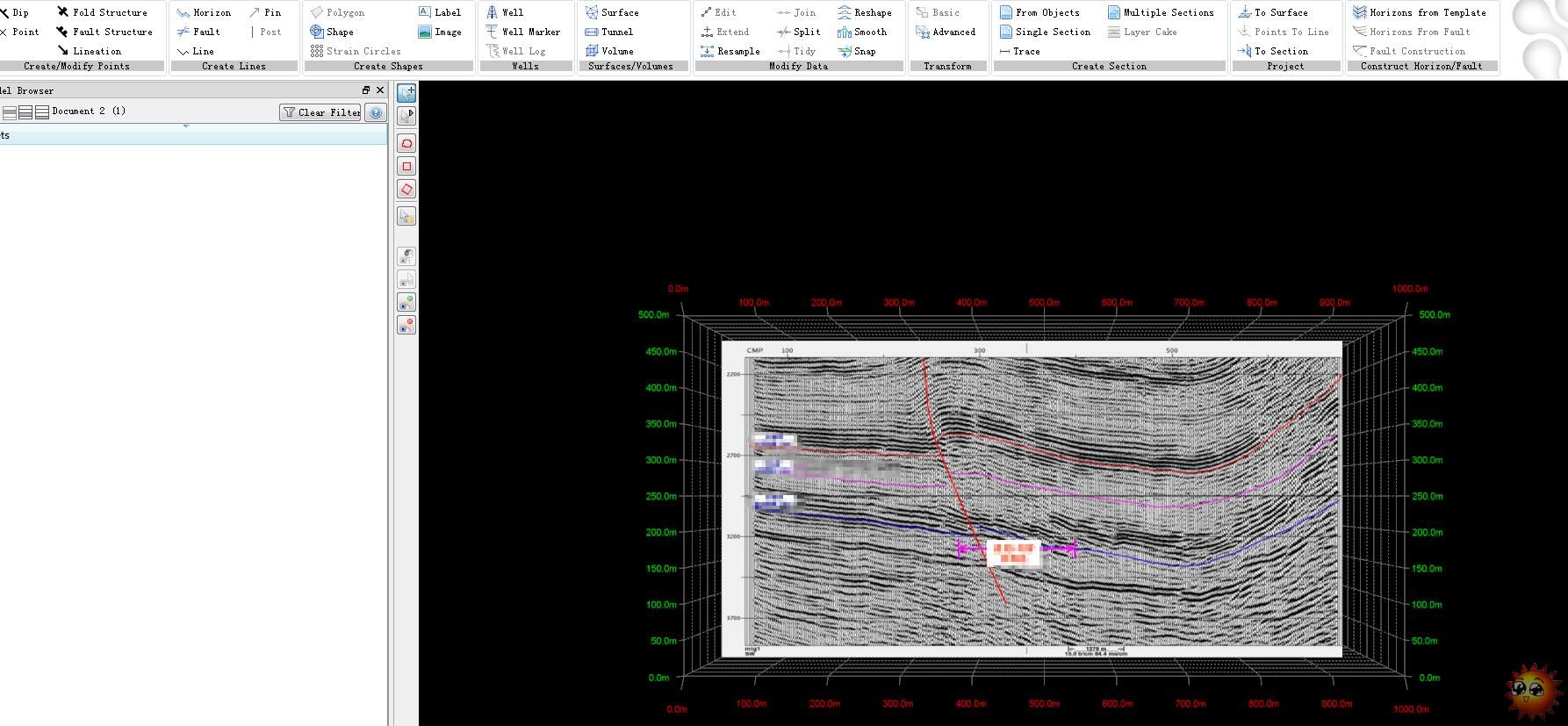Create a new Well
Screen dimensions: 1568x726
pyautogui.click(x=504, y=12)
